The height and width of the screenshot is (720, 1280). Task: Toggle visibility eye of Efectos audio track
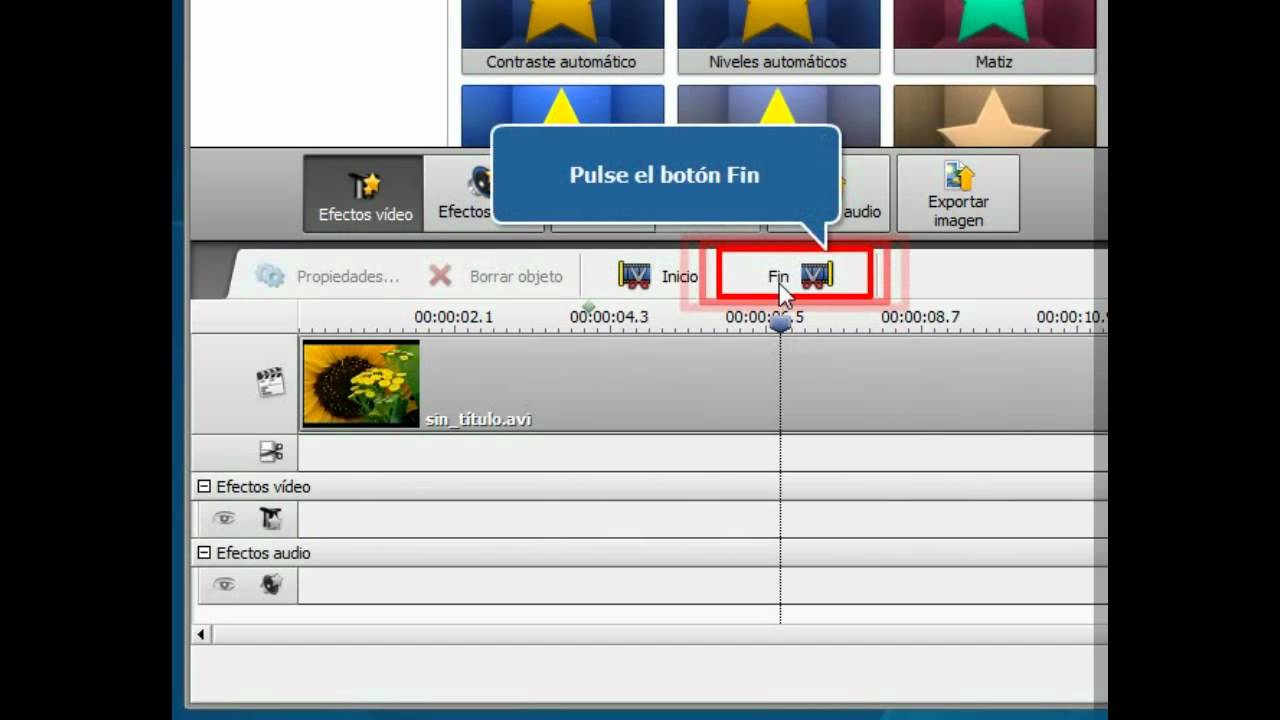pos(224,584)
